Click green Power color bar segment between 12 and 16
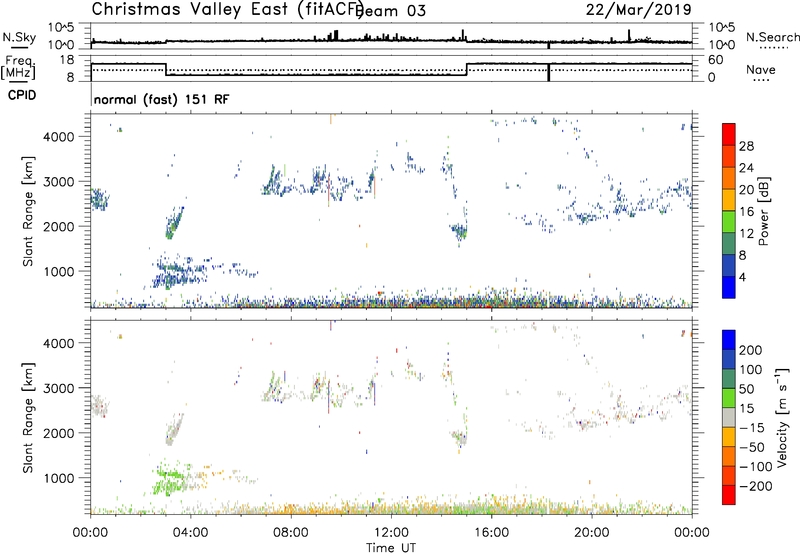 click(x=729, y=222)
